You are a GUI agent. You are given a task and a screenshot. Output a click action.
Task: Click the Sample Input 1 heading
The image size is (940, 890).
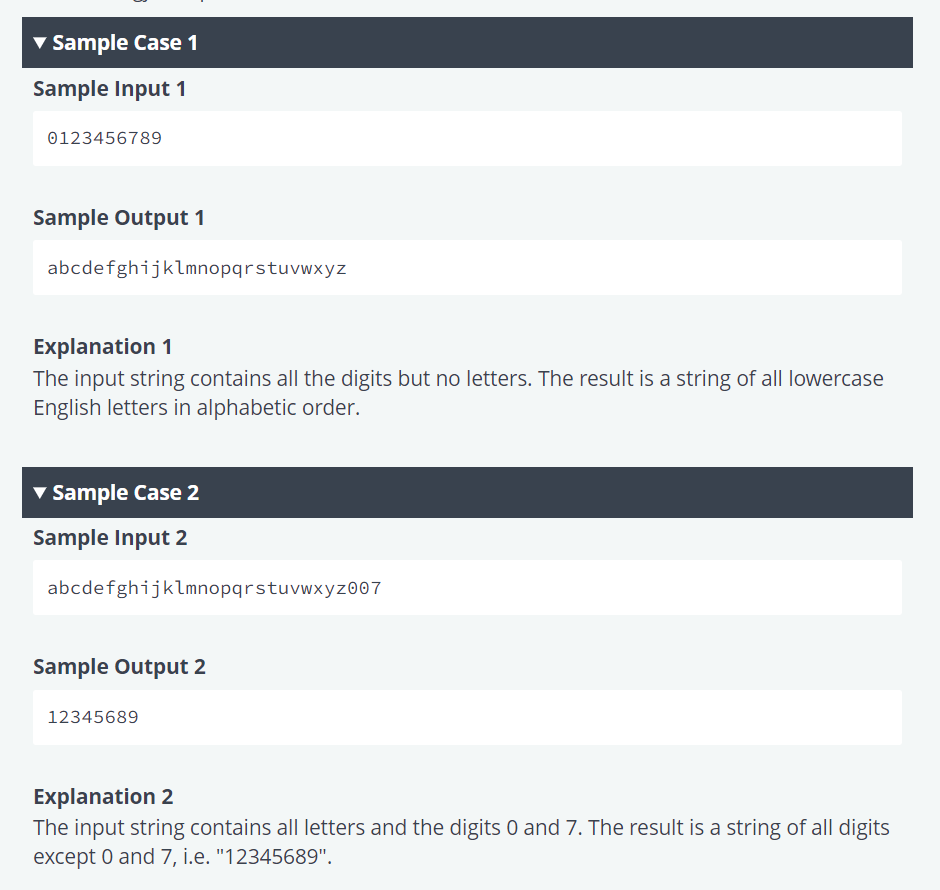point(110,89)
